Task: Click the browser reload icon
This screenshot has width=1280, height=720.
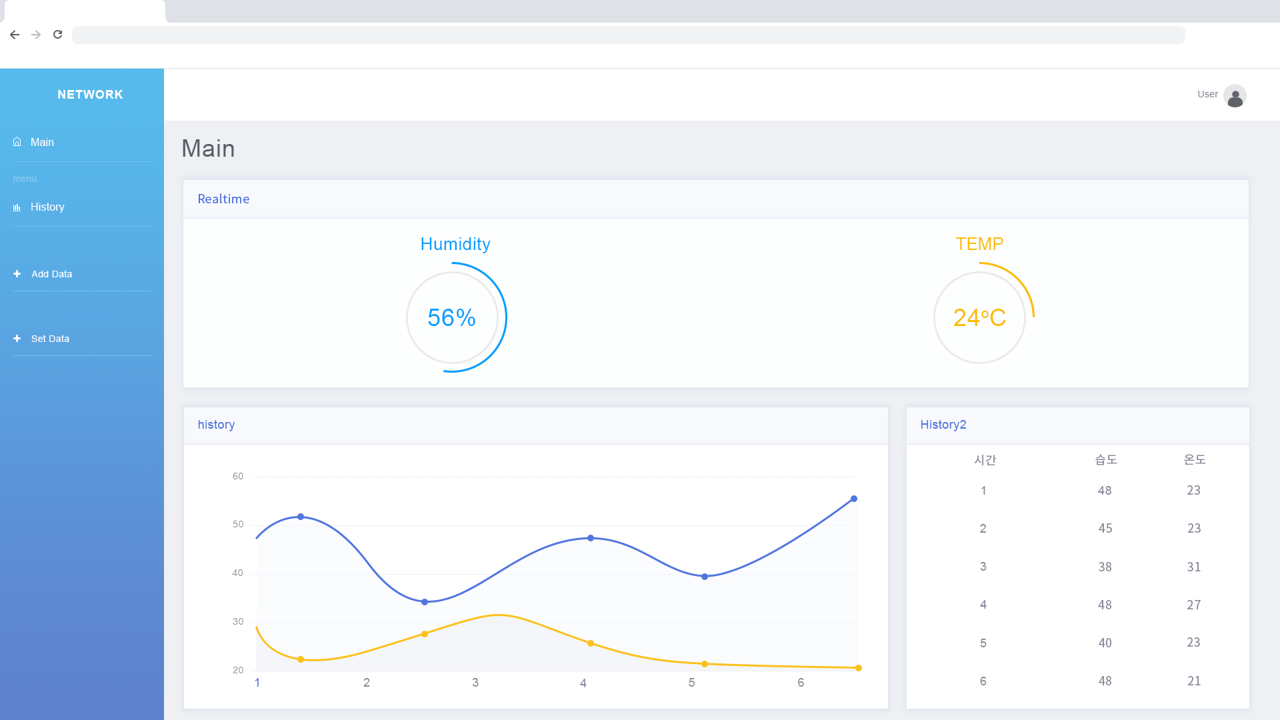Action: point(57,34)
